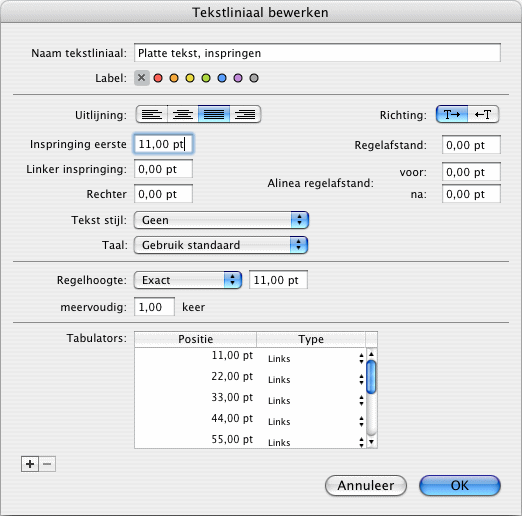Set right-to-left text direction
522x516 pixels.
coord(483,114)
